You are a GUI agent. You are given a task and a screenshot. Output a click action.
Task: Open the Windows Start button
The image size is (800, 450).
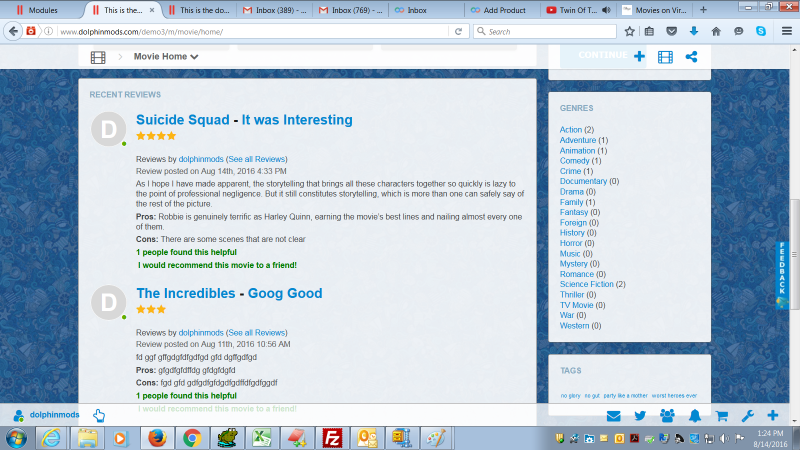coord(17,438)
